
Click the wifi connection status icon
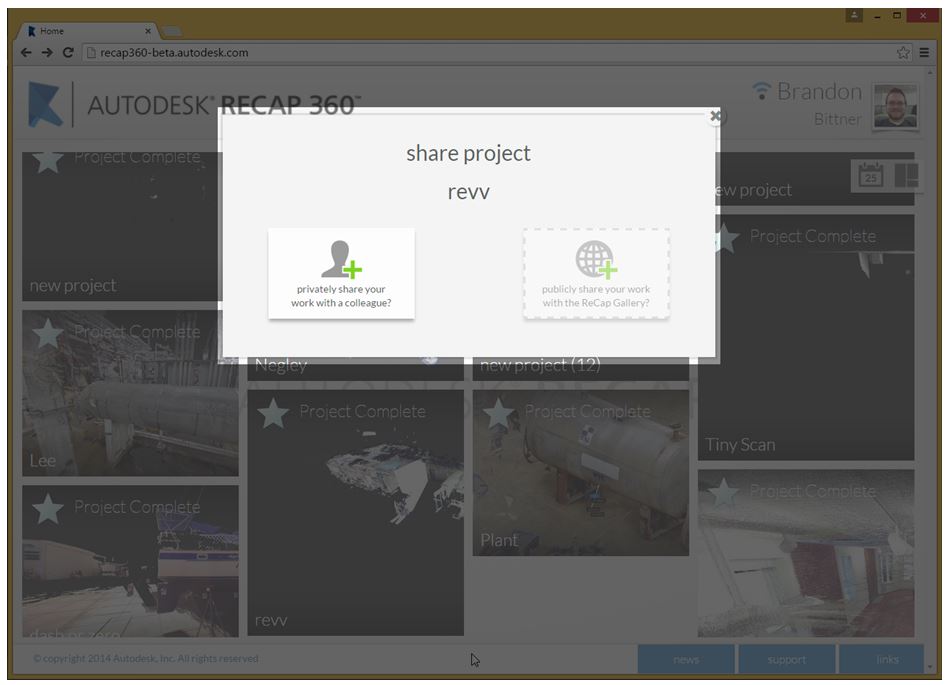[762, 91]
